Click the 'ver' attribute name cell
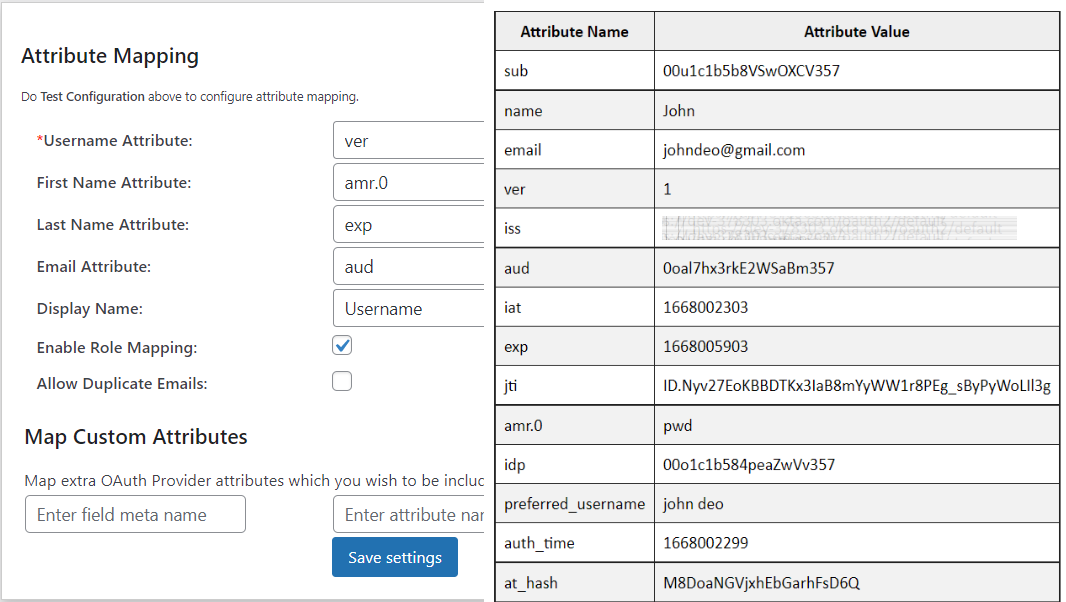The height and width of the screenshot is (602, 1066). click(574, 189)
